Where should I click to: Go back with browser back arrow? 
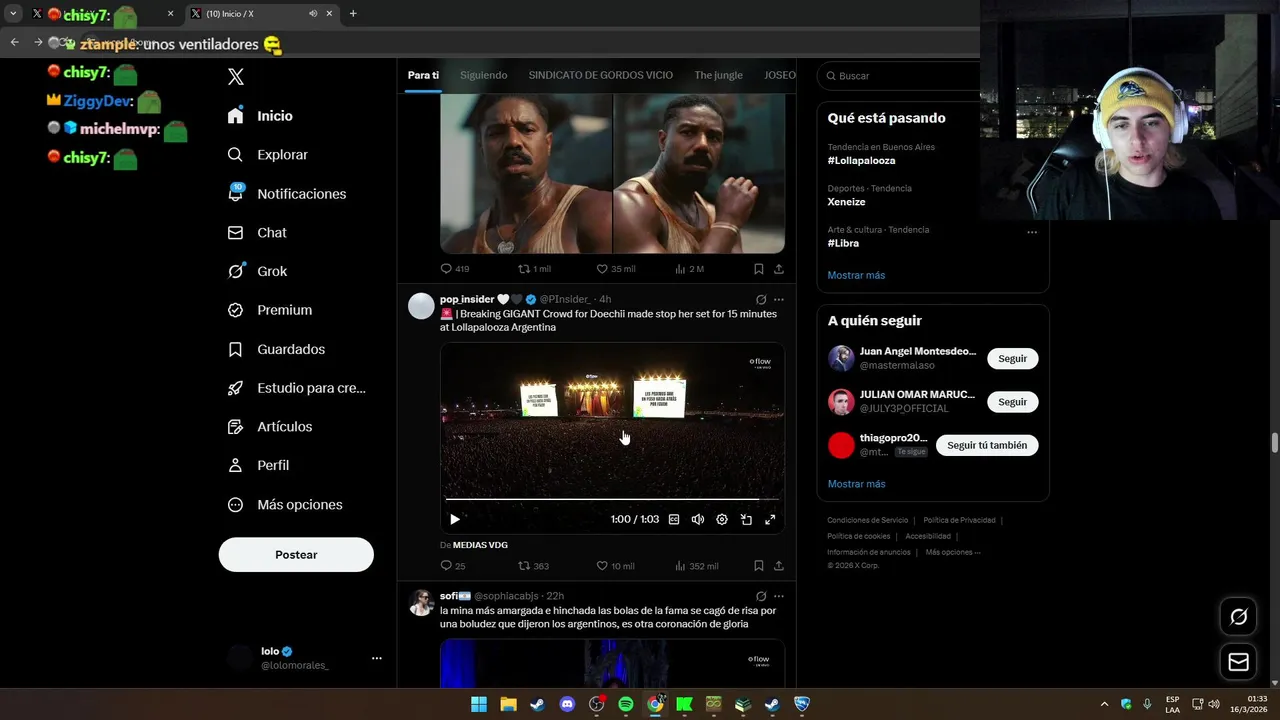(14, 42)
